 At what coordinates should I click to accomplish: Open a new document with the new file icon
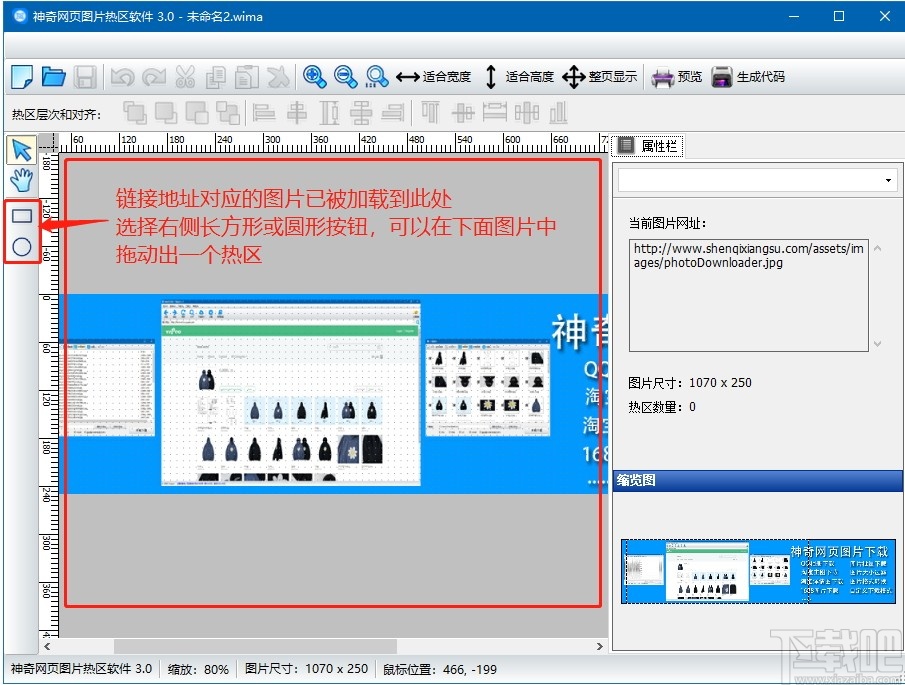pyautogui.click(x=24, y=76)
